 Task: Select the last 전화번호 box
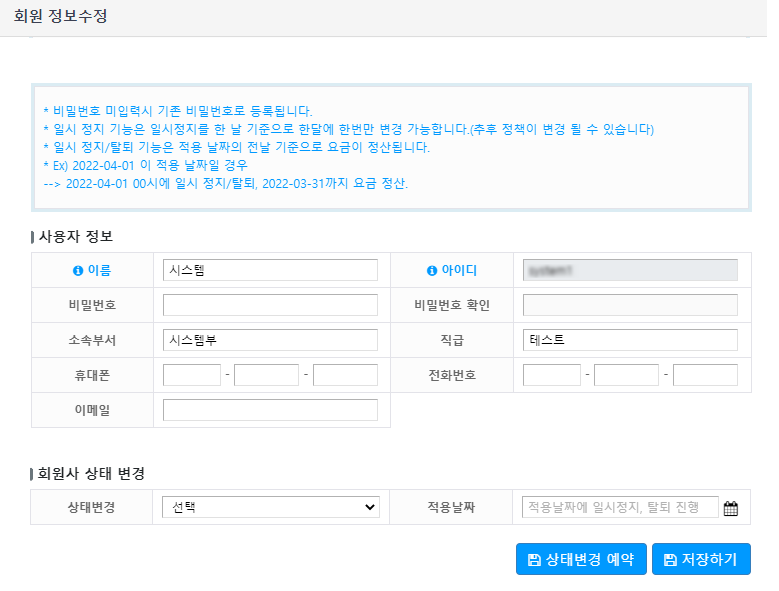705,375
